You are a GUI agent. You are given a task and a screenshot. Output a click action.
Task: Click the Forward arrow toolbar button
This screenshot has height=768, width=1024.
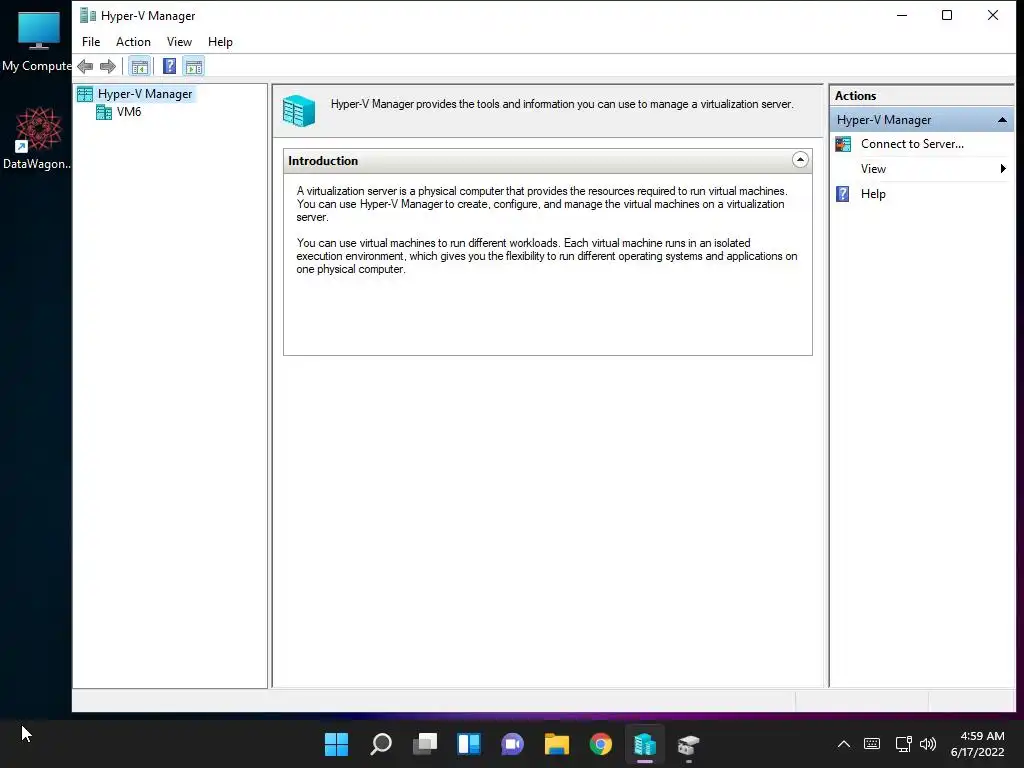pyautogui.click(x=108, y=66)
